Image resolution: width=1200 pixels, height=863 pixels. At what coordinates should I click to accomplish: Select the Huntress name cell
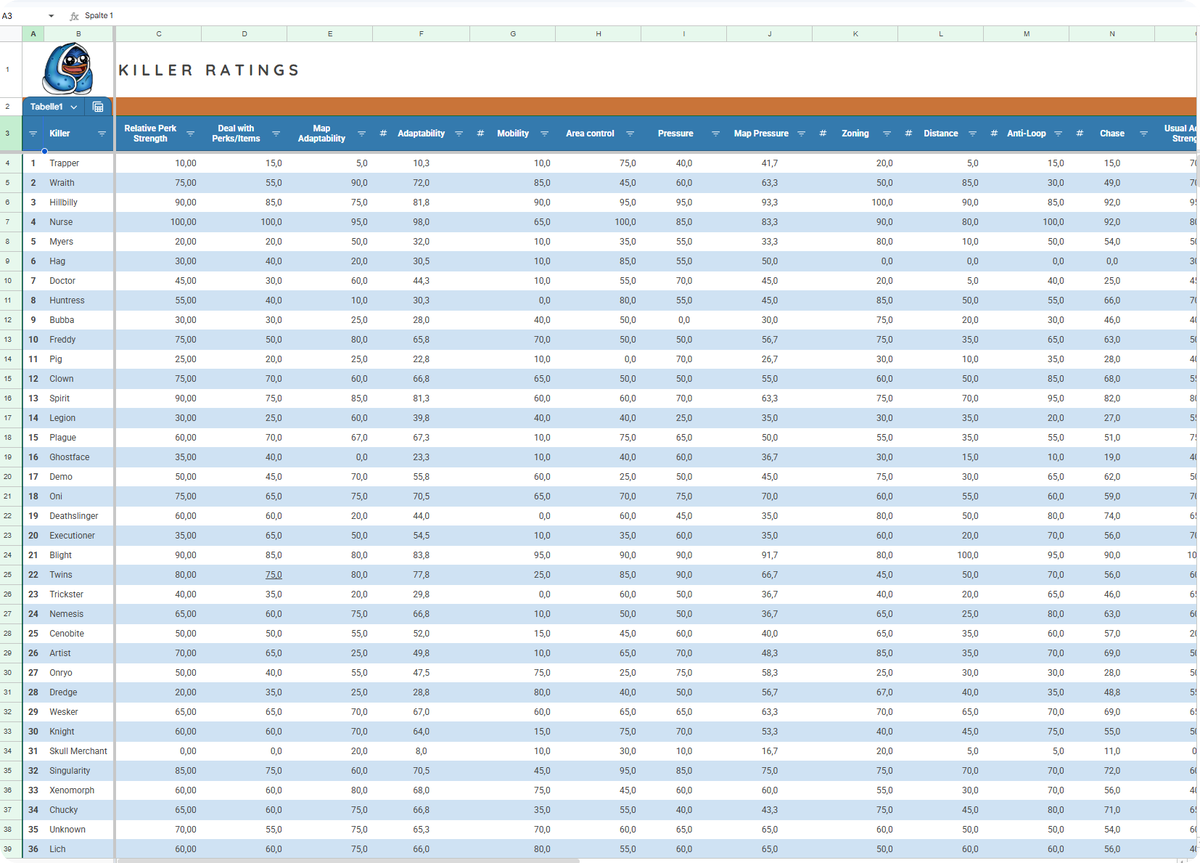coord(78,300)
